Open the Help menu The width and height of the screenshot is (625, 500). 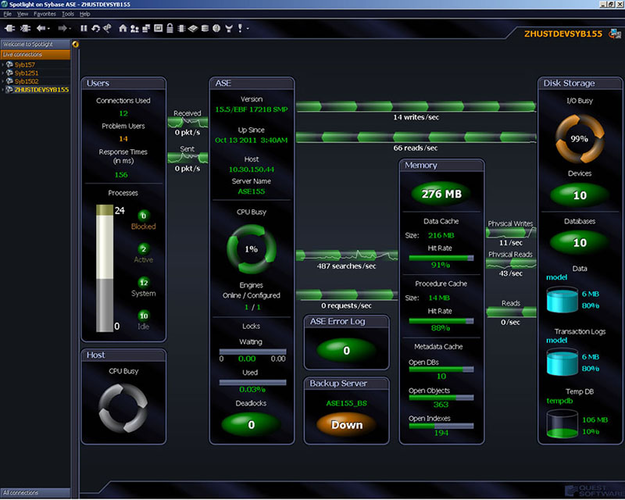click(x=85, y=14)
